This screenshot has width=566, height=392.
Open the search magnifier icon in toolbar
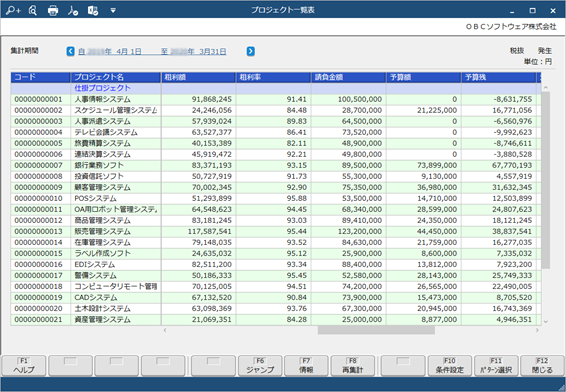pyautogui.click(x=33, y=10)
